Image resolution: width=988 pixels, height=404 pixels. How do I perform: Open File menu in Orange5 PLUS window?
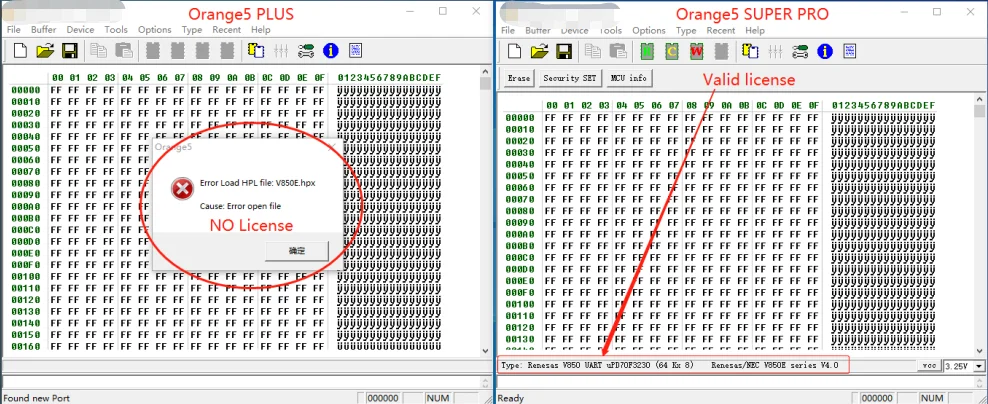coord(13,30)
